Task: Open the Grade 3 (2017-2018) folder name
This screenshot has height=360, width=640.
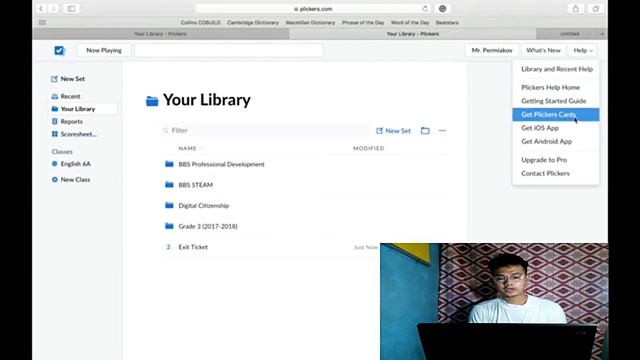Action: click(208, 226)
